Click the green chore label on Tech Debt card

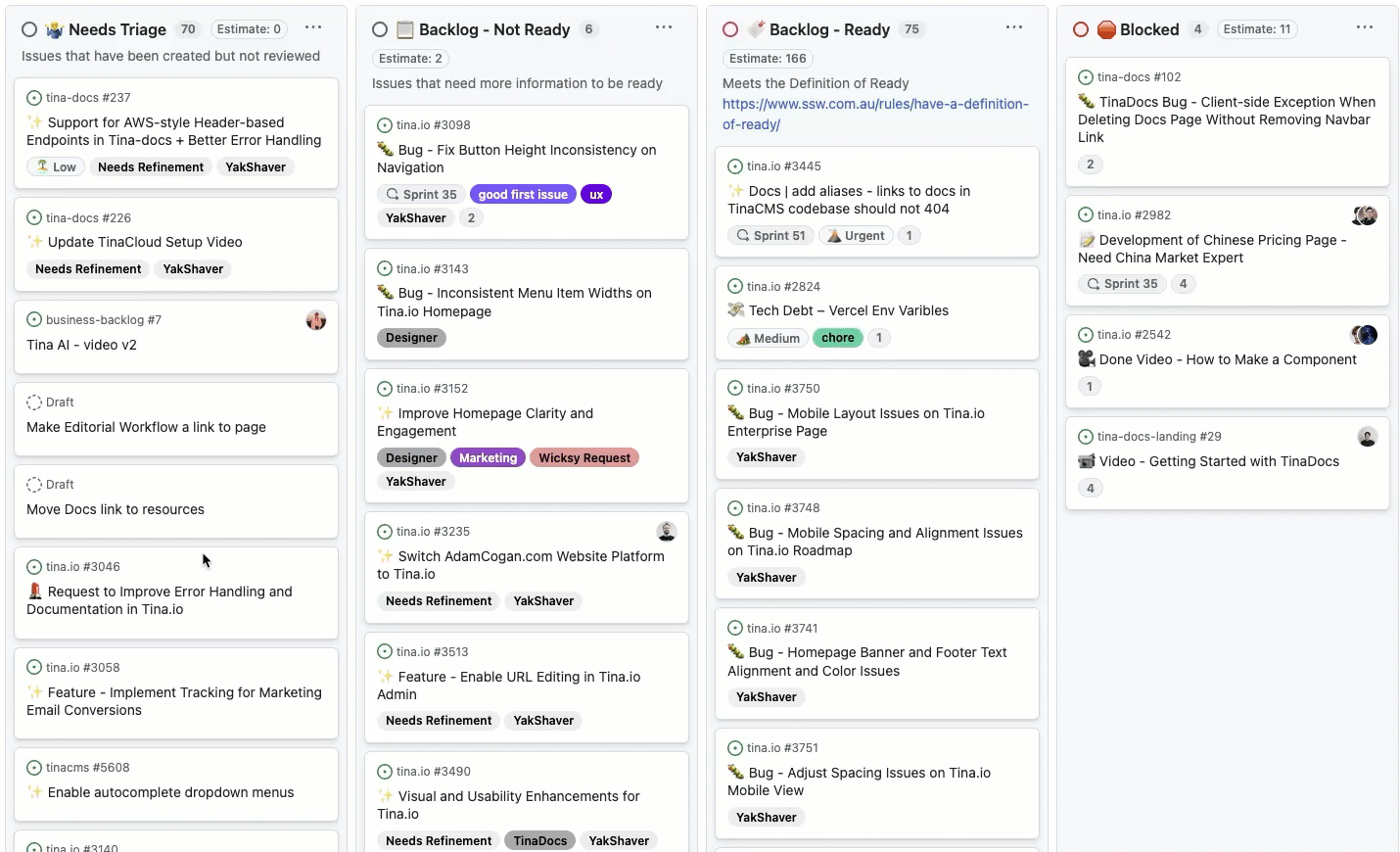click(x=837, y=338)
